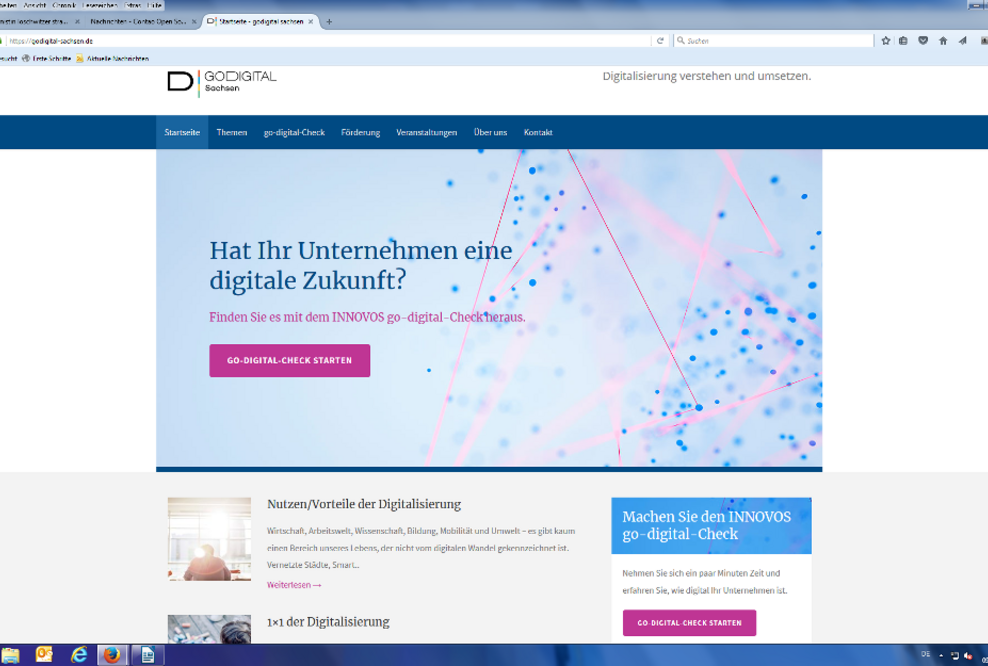This screenshot has height=666, width=988.
Task: Click the send tab (paper plane) icon
Action: (963, 41)
